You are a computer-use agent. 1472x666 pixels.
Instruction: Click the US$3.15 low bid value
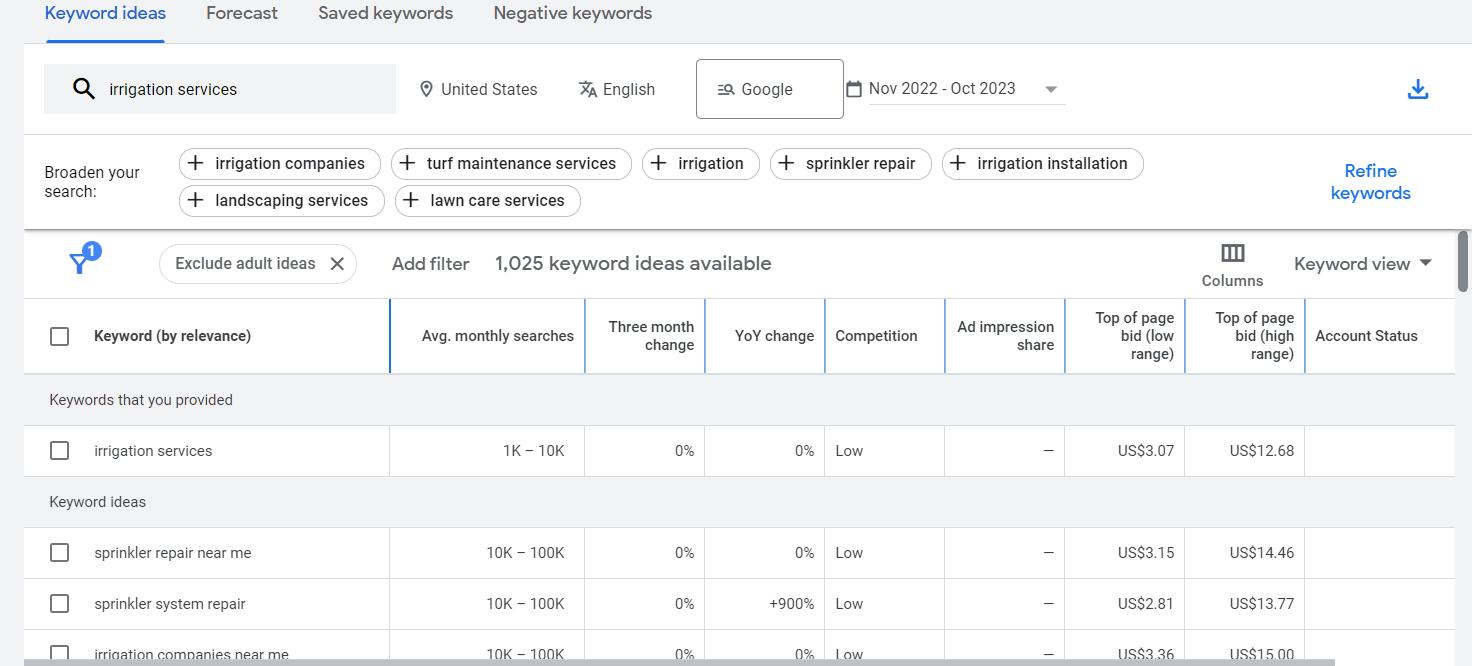tap(1146, 553)
